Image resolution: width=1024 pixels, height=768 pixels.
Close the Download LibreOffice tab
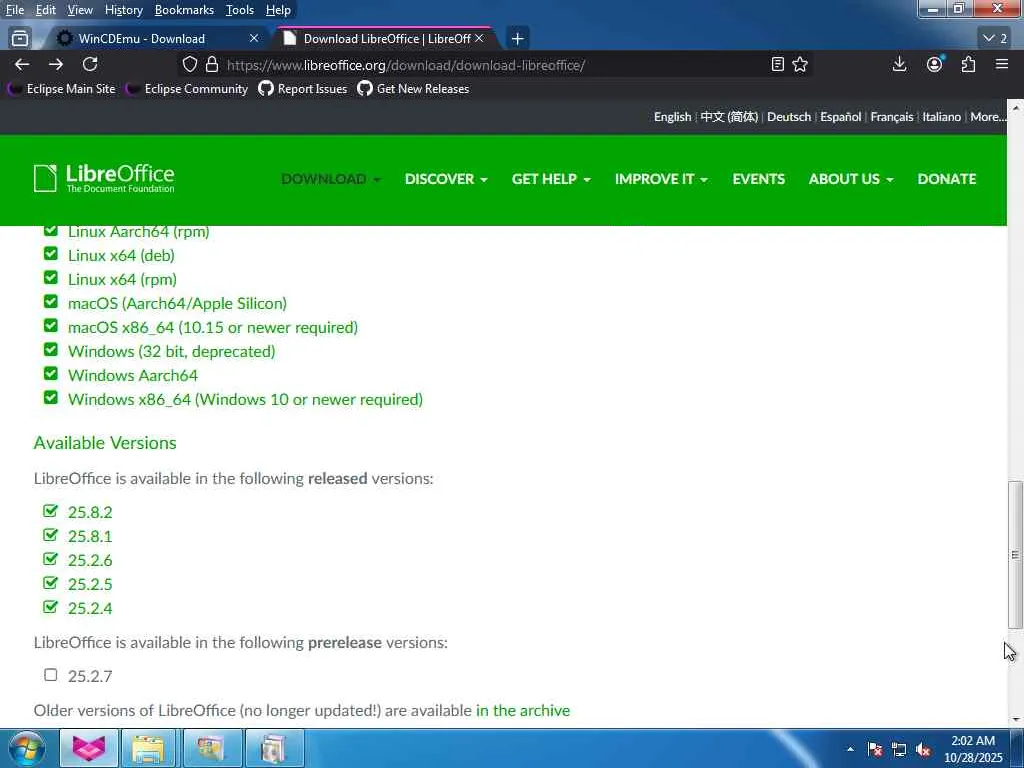(479, 39)
